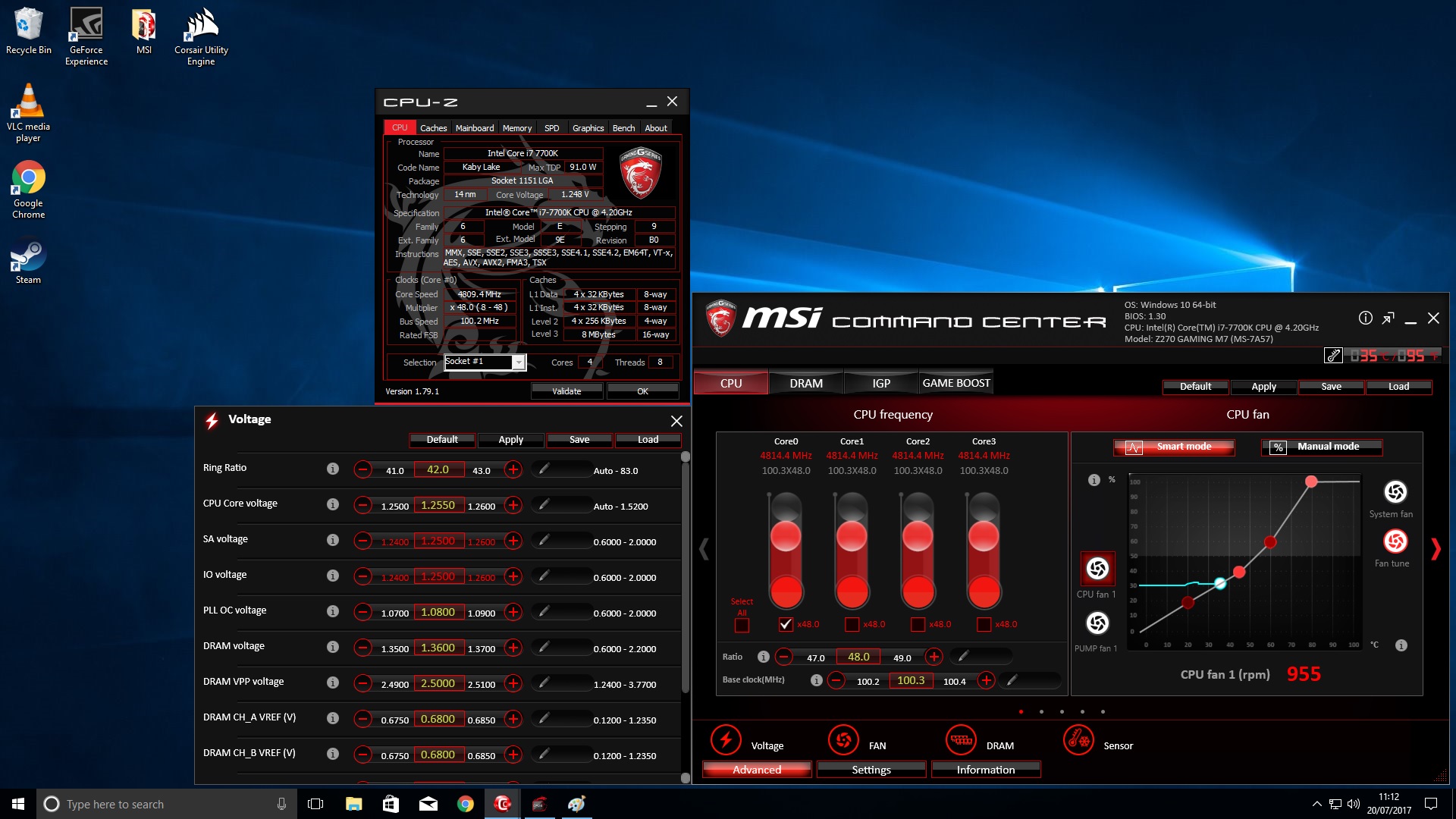This screenshot has height=819, width=1456.
Task: Click the Type here to search box
Action: [x=165, y=804]
